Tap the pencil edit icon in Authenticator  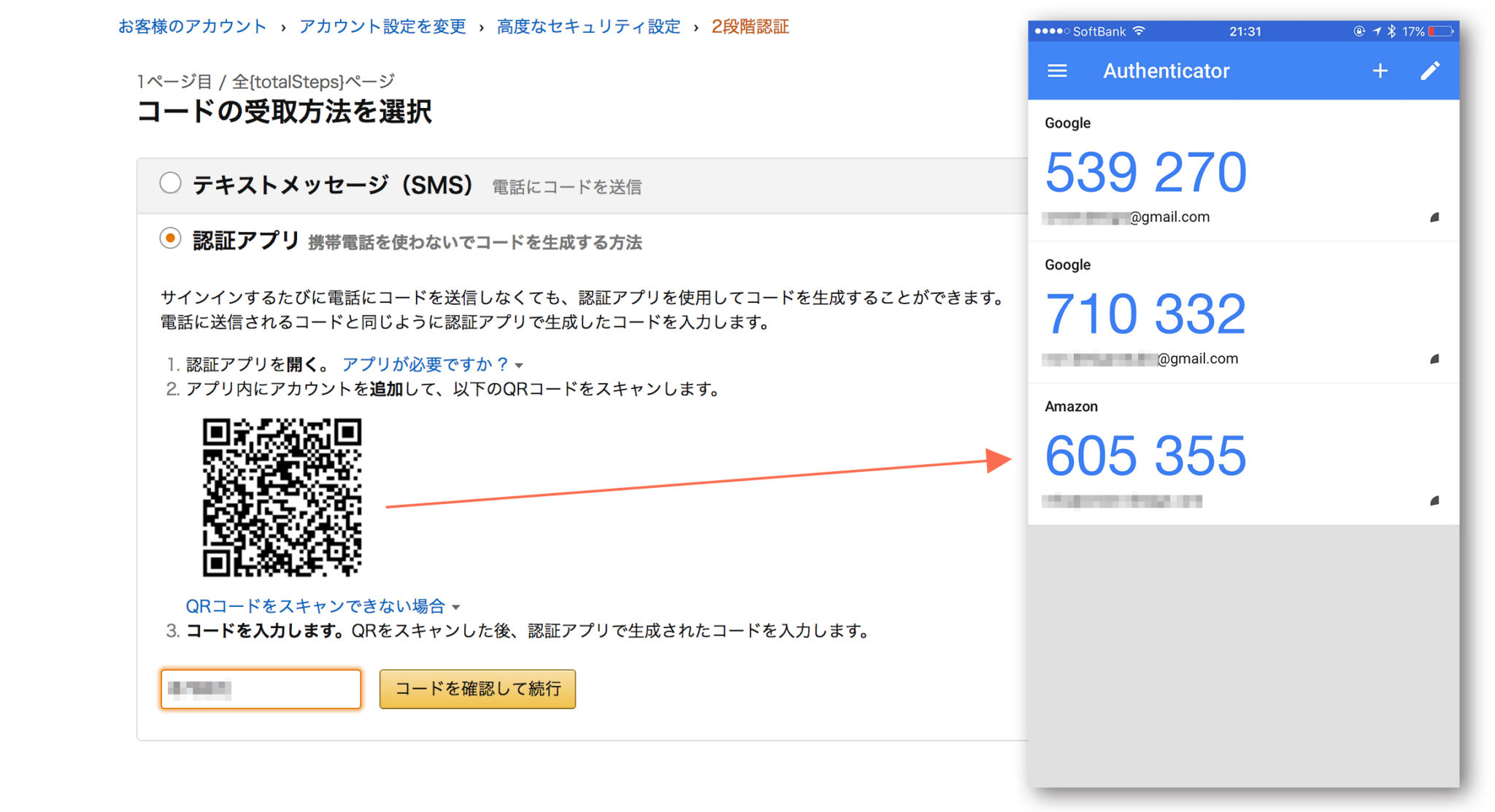[x=1429, y=71]
